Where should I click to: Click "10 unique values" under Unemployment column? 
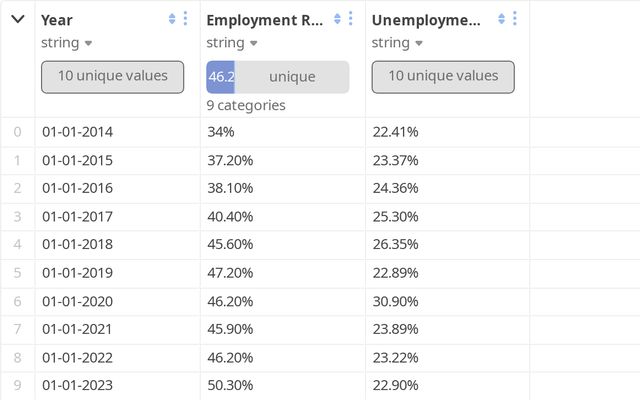coord(442,76)
